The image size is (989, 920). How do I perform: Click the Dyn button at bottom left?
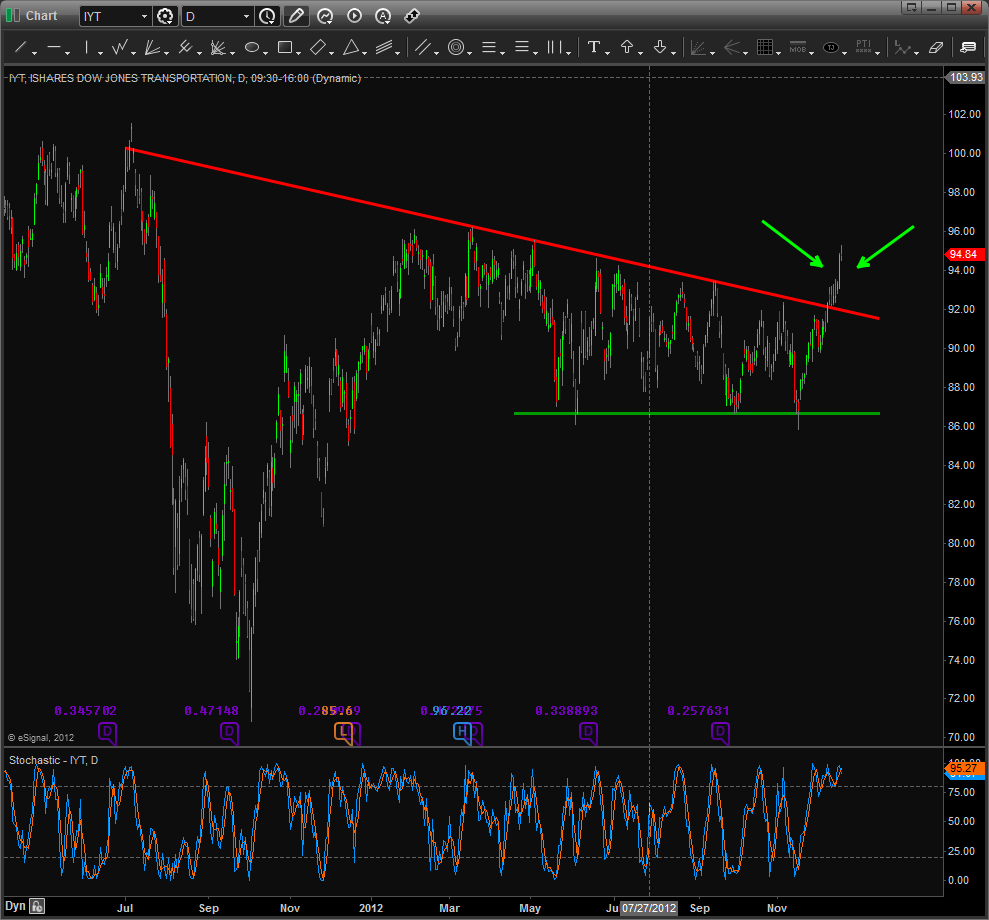pyautogui.click(x=14, y=907)
